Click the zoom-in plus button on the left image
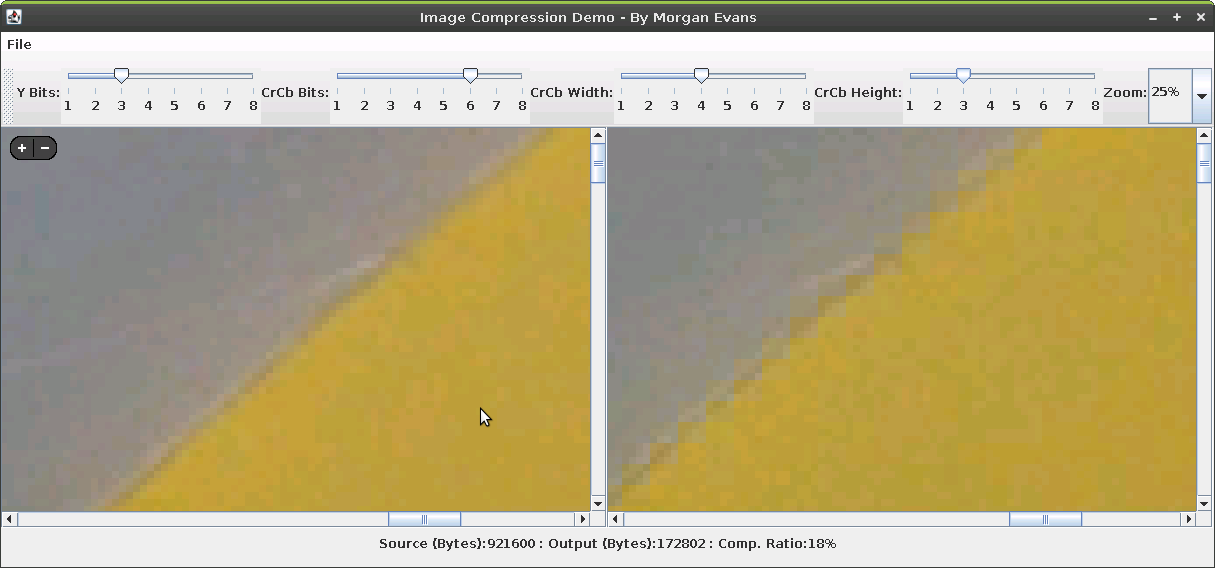 click(x=22, y=149)
